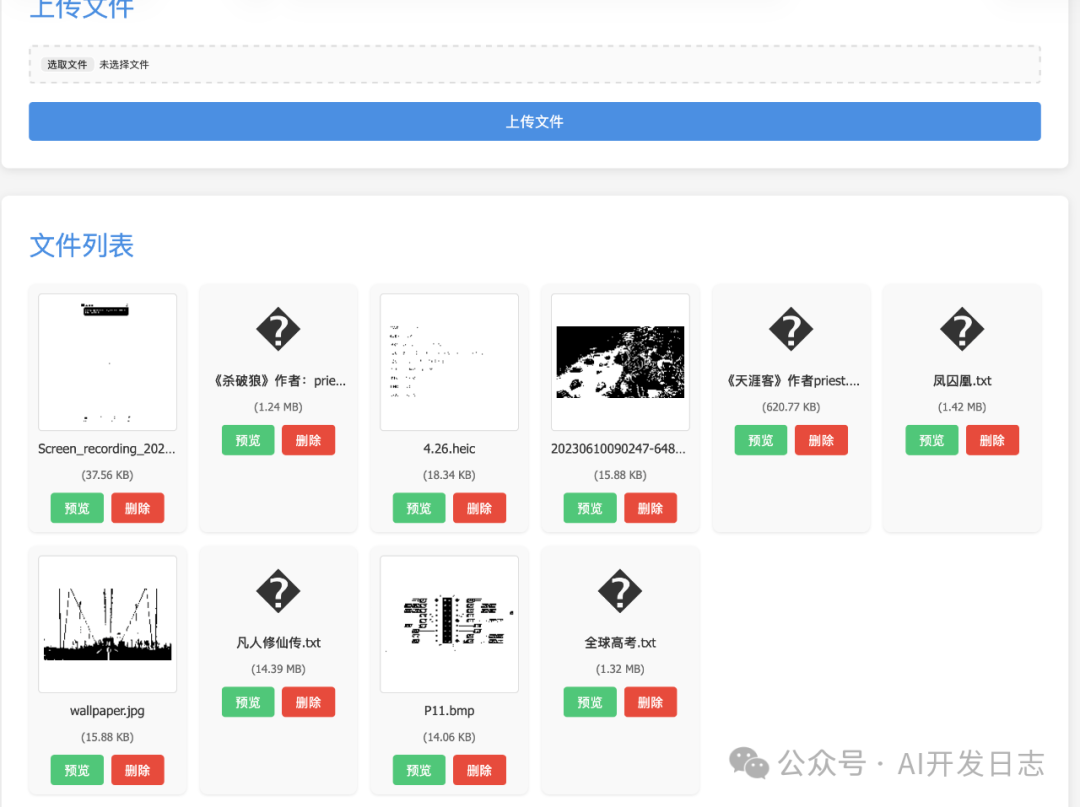1080x807 pixels.
Task: Click the file name wallpaper.jpg
Action: click(x=107, y=711)
